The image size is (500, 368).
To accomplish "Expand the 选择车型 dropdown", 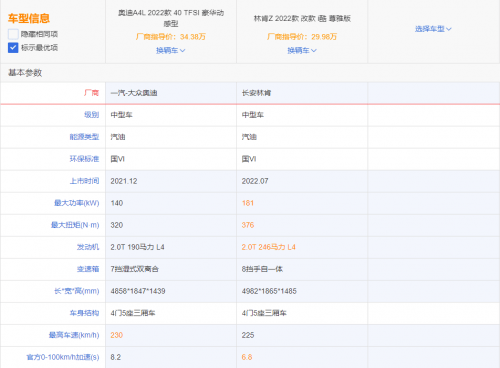I will (x=433, y=29).
